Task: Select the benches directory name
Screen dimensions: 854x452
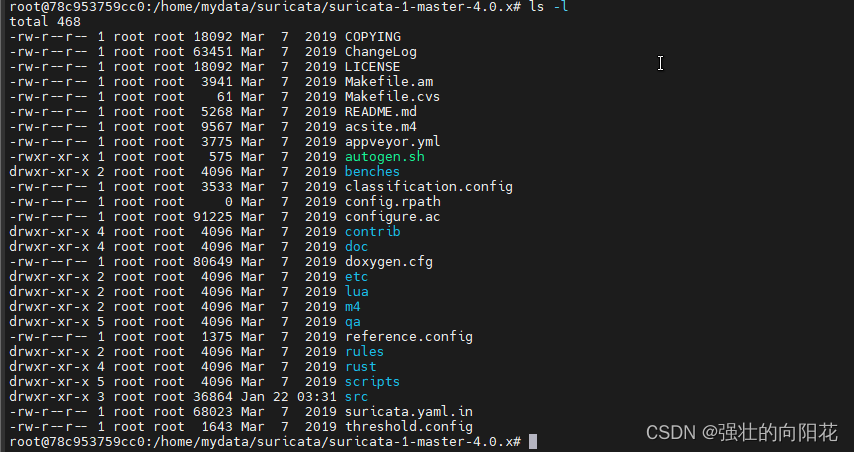Action: point(372,172)
